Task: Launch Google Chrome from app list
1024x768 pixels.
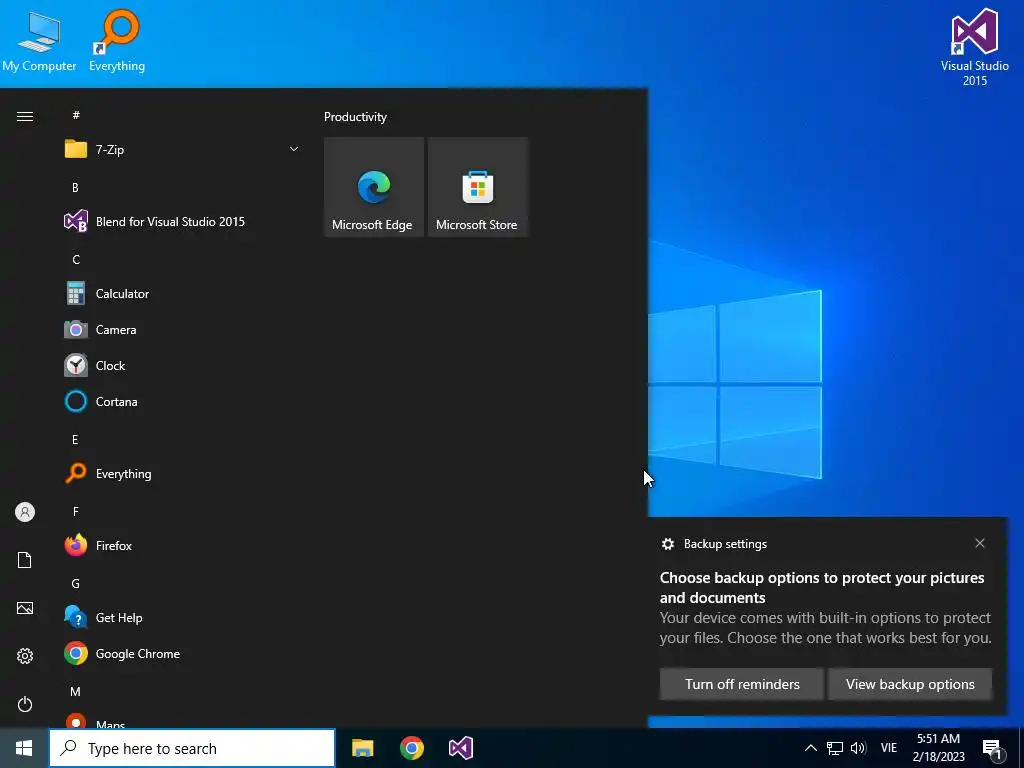Action: [x=182, y=654]
